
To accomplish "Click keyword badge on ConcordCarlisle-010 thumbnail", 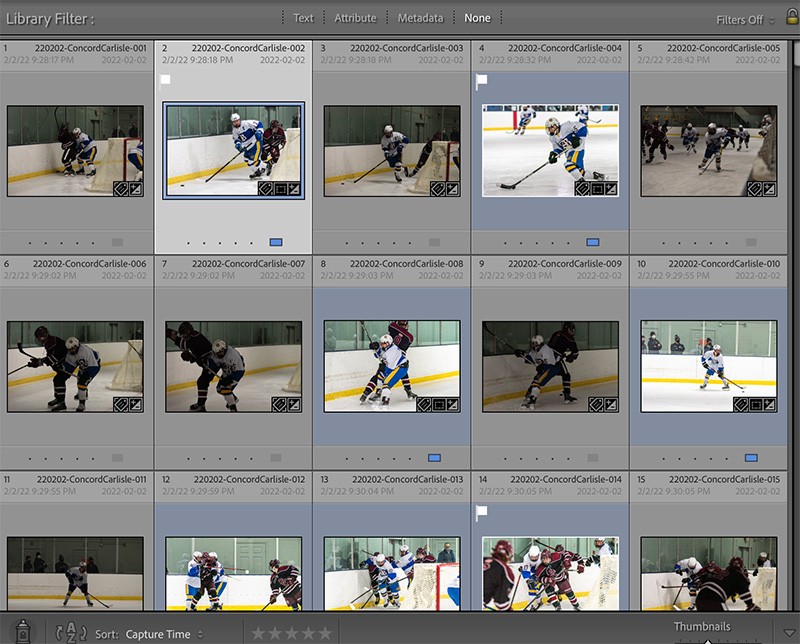I will click(740, 404).
